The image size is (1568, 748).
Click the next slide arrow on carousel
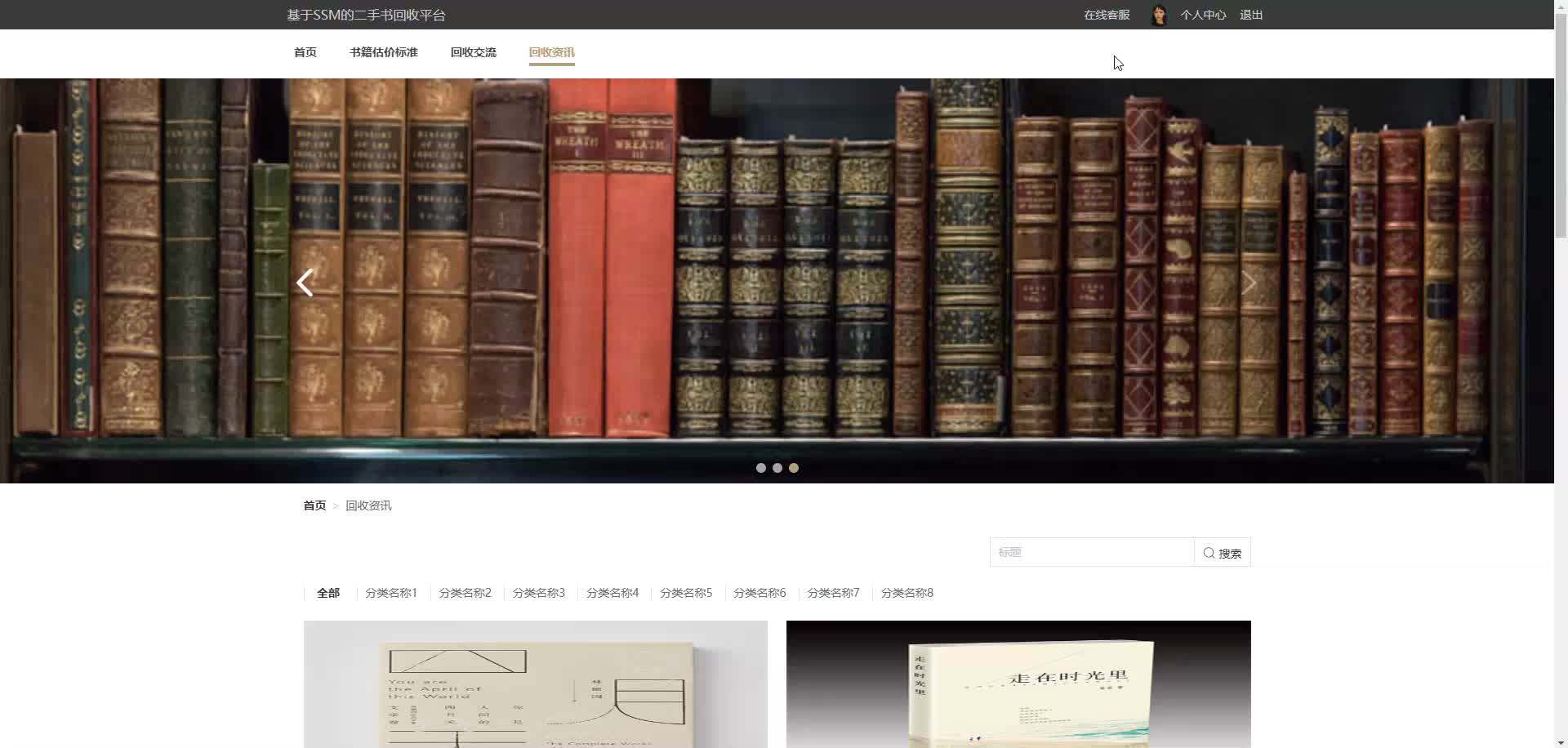(1249, 283)
